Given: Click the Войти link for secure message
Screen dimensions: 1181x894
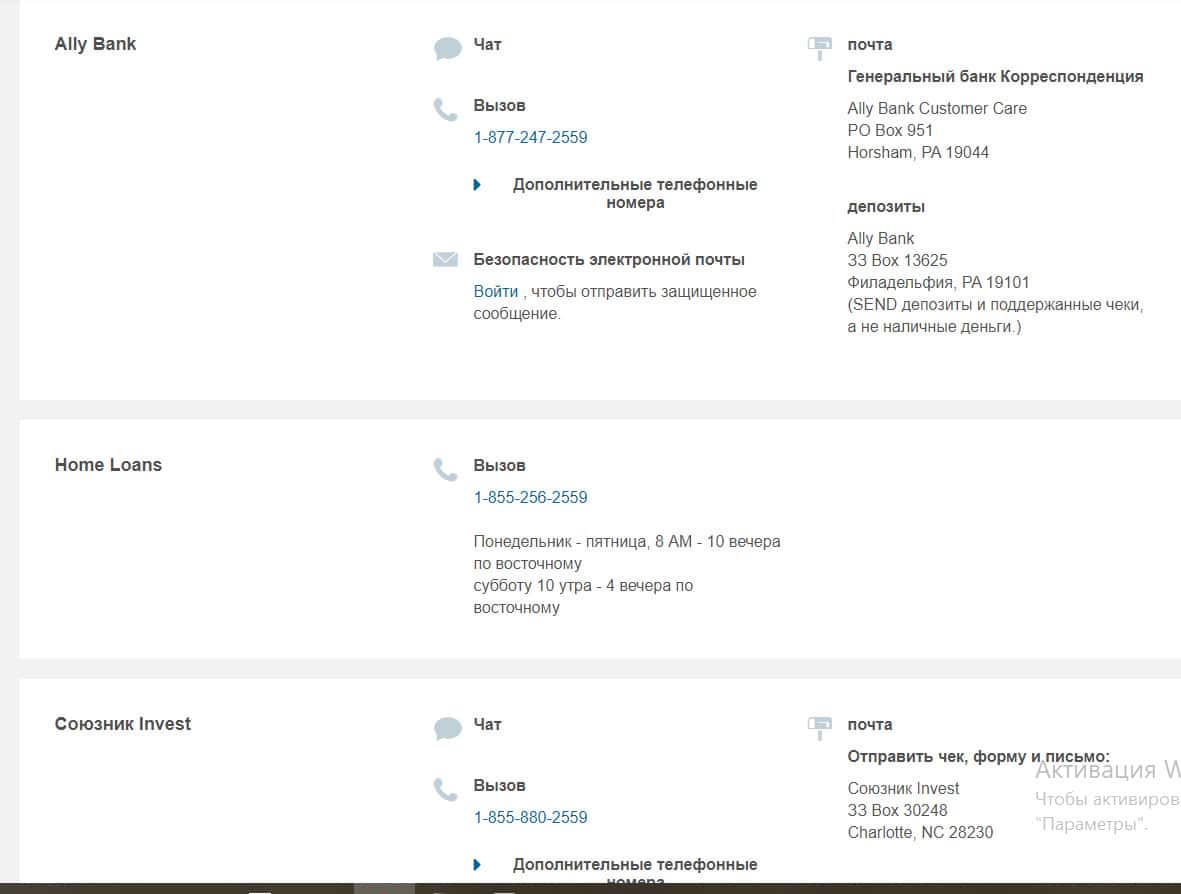Looking at the screenshot, I should [495, 291].
